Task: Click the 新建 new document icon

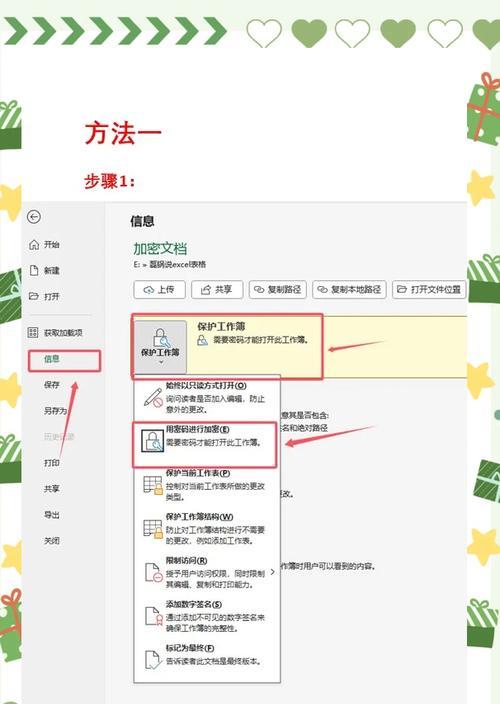Action: coord(34,270)
